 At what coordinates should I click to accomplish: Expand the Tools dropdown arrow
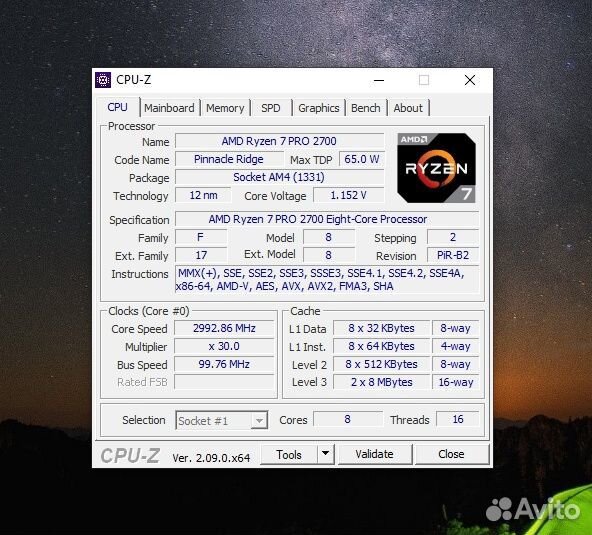(x=325, y=455)
